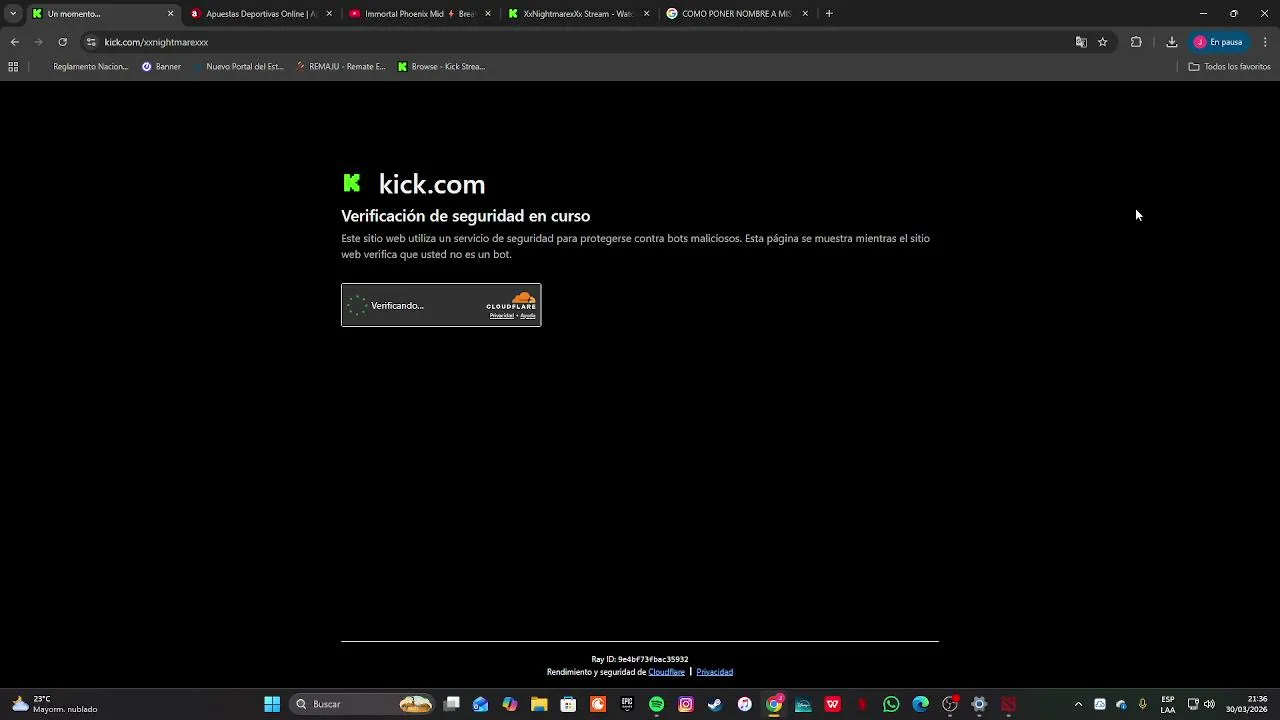Close the COMO PONER NOMBRE tab
The width and height of the screenshot is (1280, 720).
[x=805, y=14]
